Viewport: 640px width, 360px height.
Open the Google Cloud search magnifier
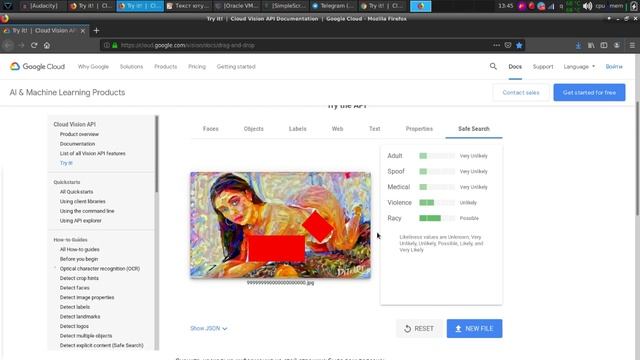493,66
